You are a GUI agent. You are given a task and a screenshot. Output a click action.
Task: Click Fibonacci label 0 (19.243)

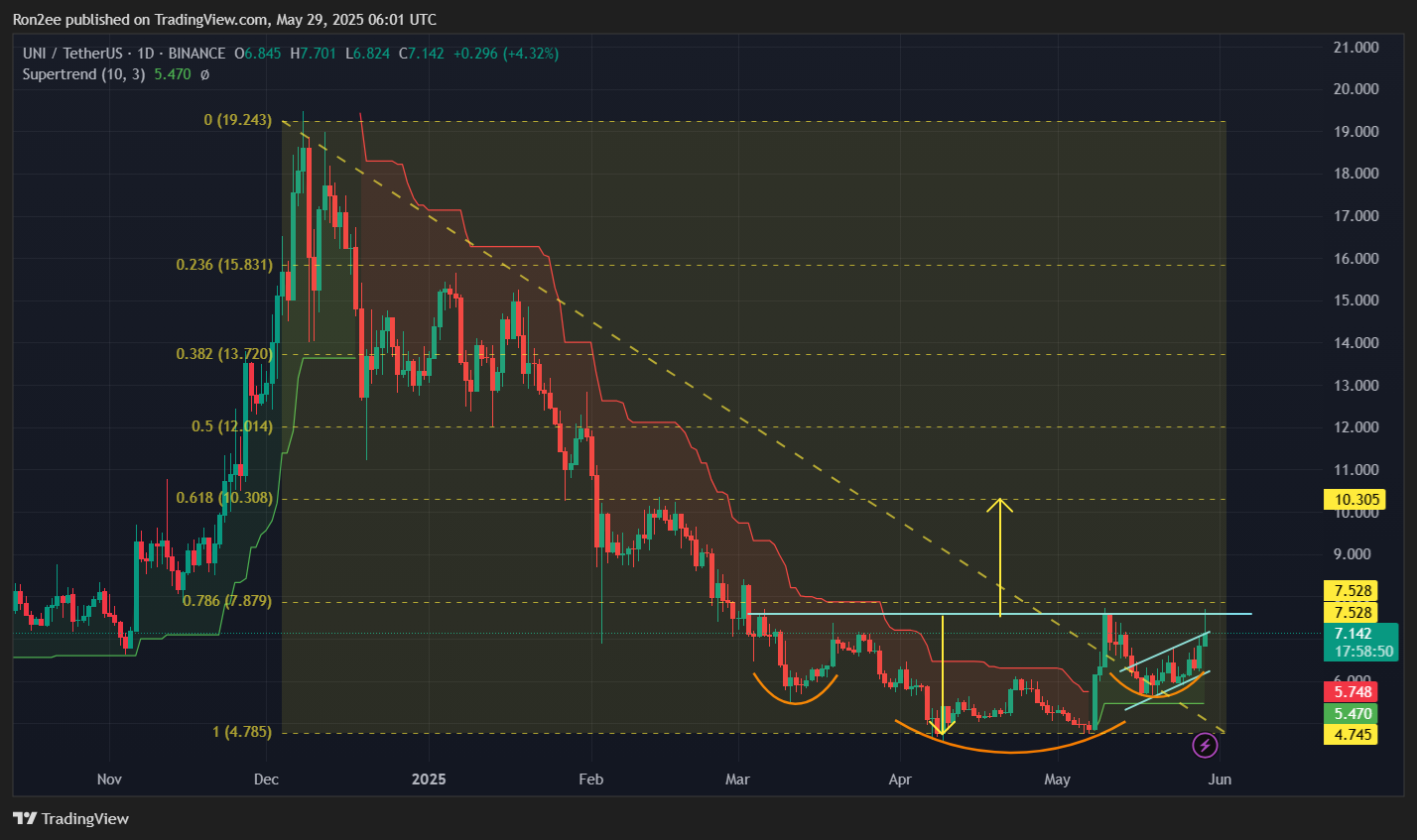[237, 120]
